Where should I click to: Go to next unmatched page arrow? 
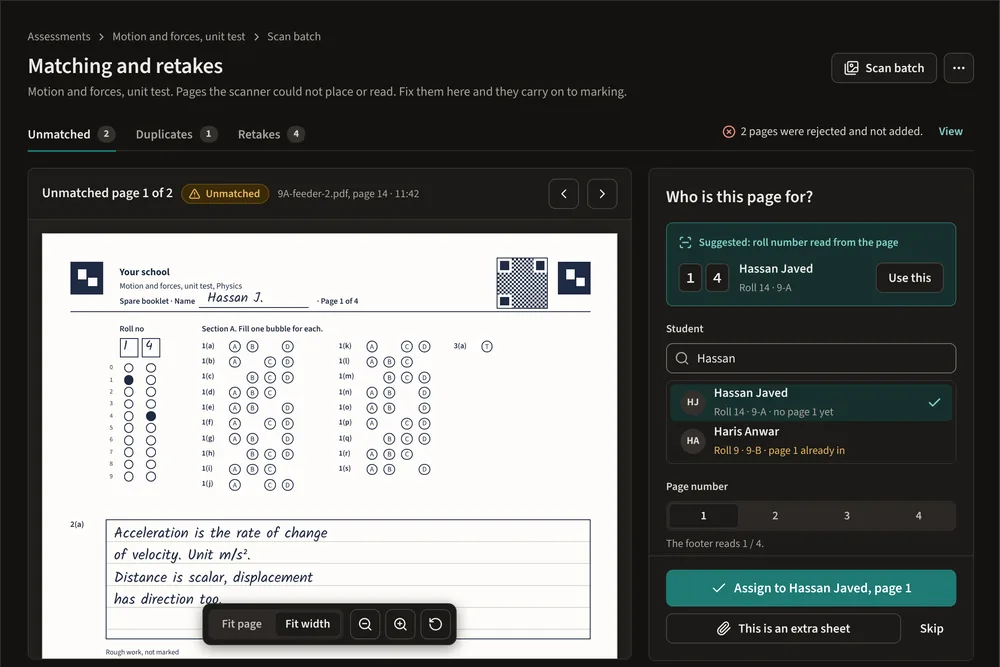(x=602, y=194)
